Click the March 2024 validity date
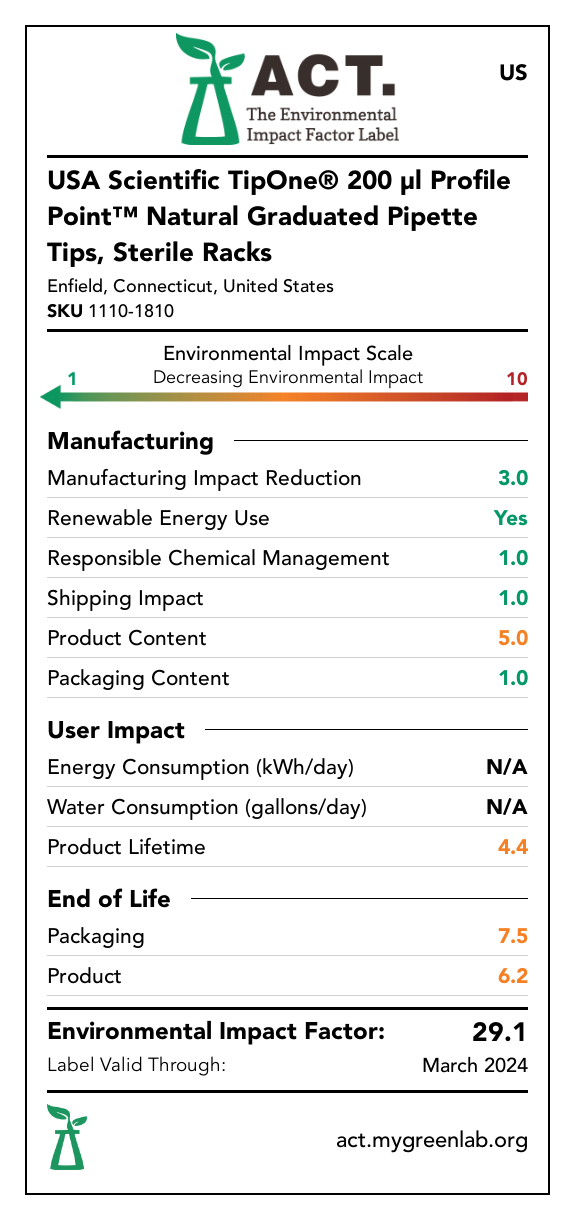This screenshot has width=575, height=1220. 475,1065
